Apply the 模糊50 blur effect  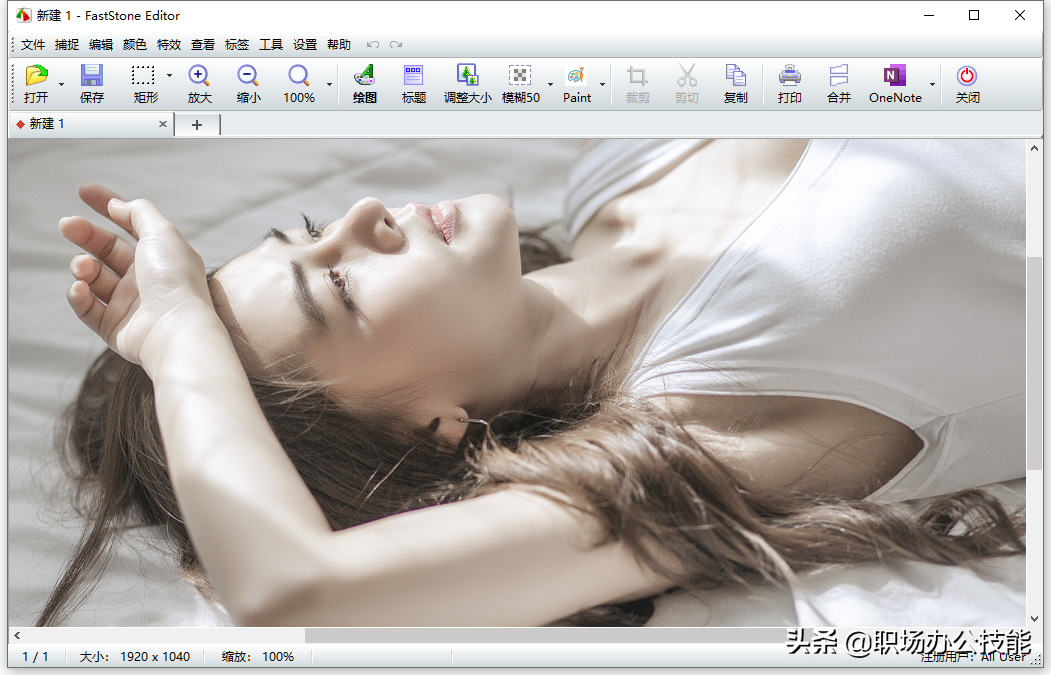[520, 77]
